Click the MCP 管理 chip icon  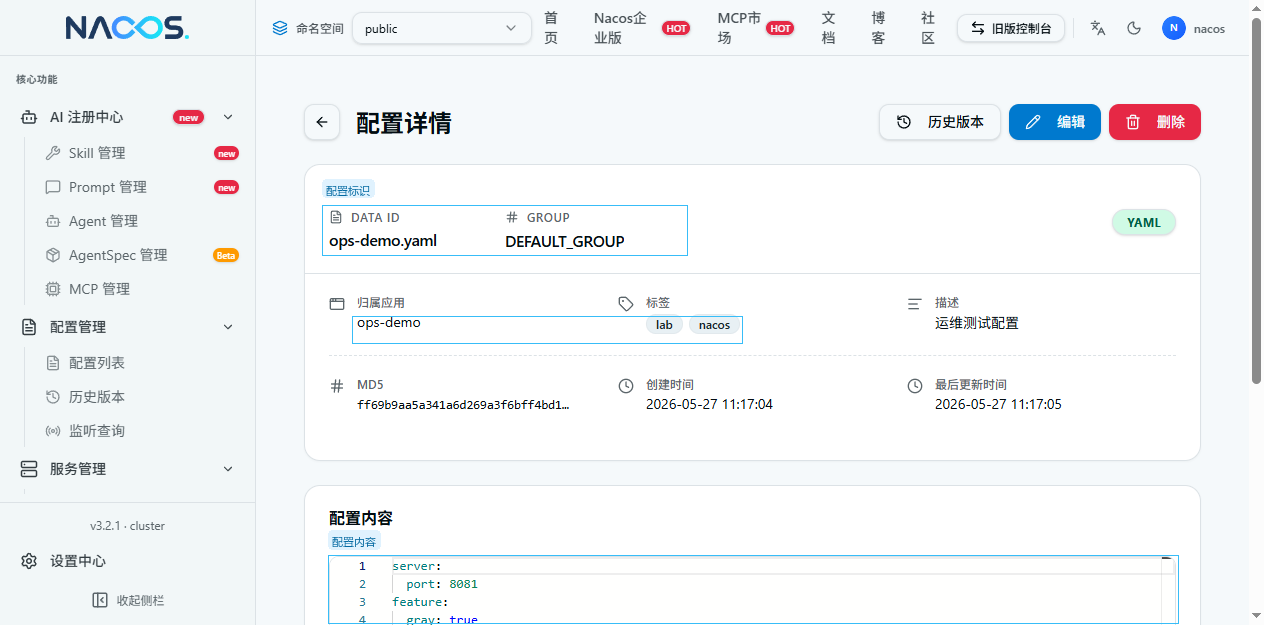[53, 289]
